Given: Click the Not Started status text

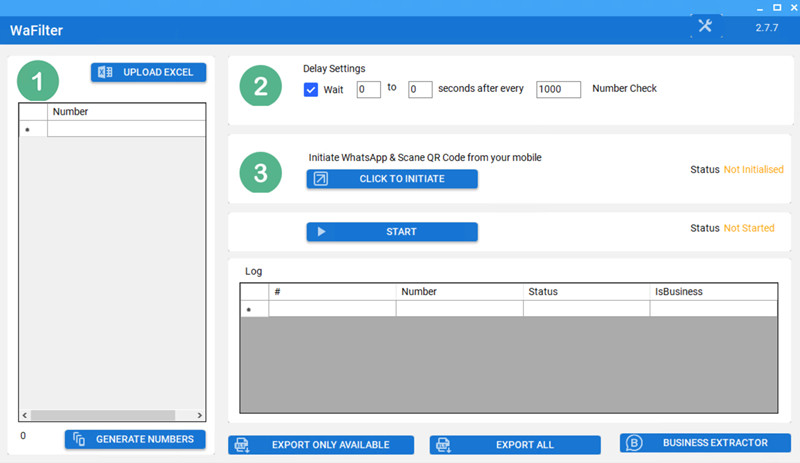Looking at the screenshot, I should (749, 228).
